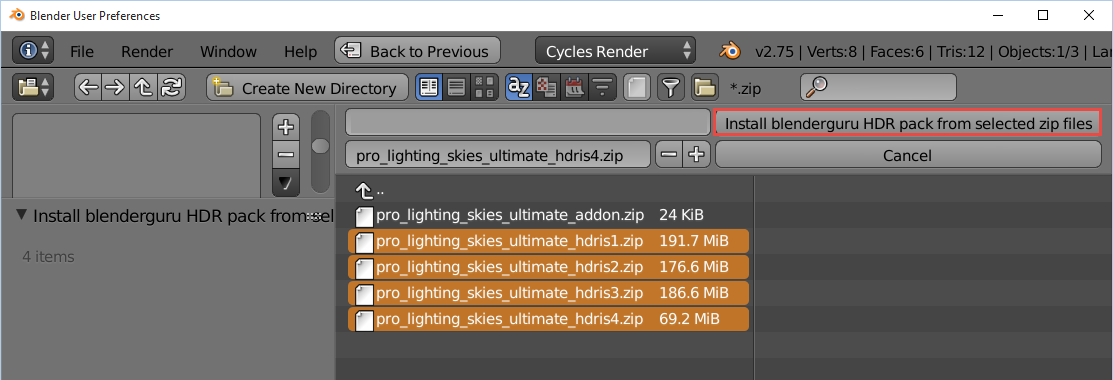Image resolution: width=1113 pixels, height=380 pixels.
Task: Open the Window menu
Action: 228,52
